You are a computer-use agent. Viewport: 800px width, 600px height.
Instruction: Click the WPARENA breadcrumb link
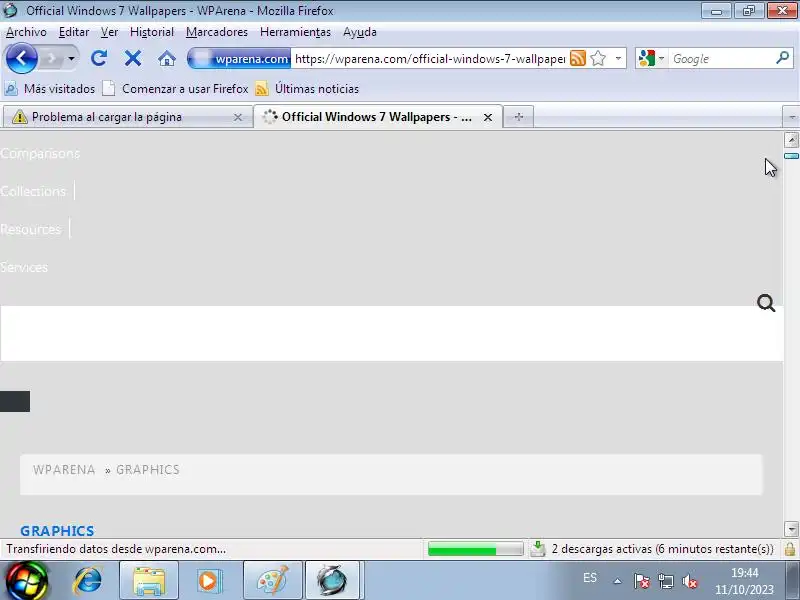[x=64, y=470]
